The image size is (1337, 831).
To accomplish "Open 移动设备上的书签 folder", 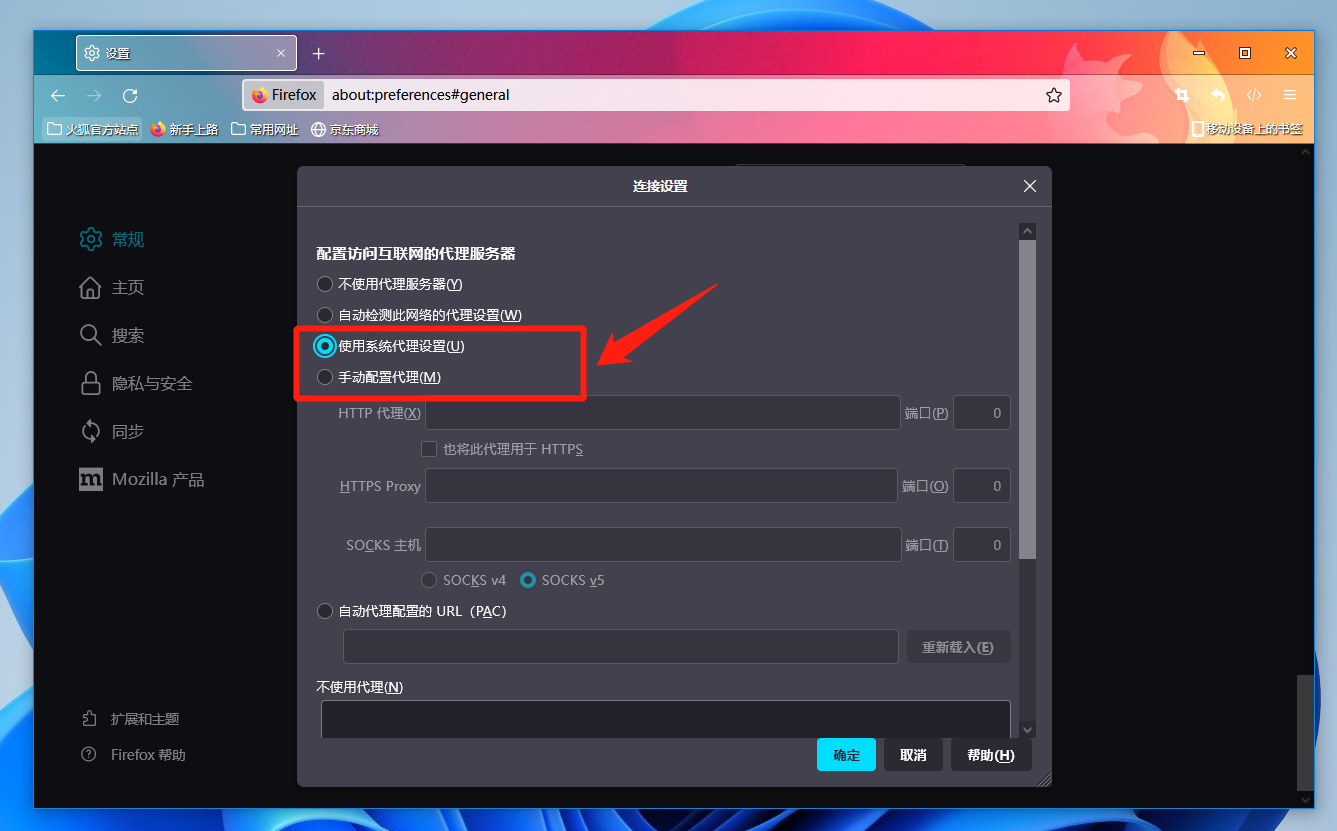I will tap(1247, 129).
